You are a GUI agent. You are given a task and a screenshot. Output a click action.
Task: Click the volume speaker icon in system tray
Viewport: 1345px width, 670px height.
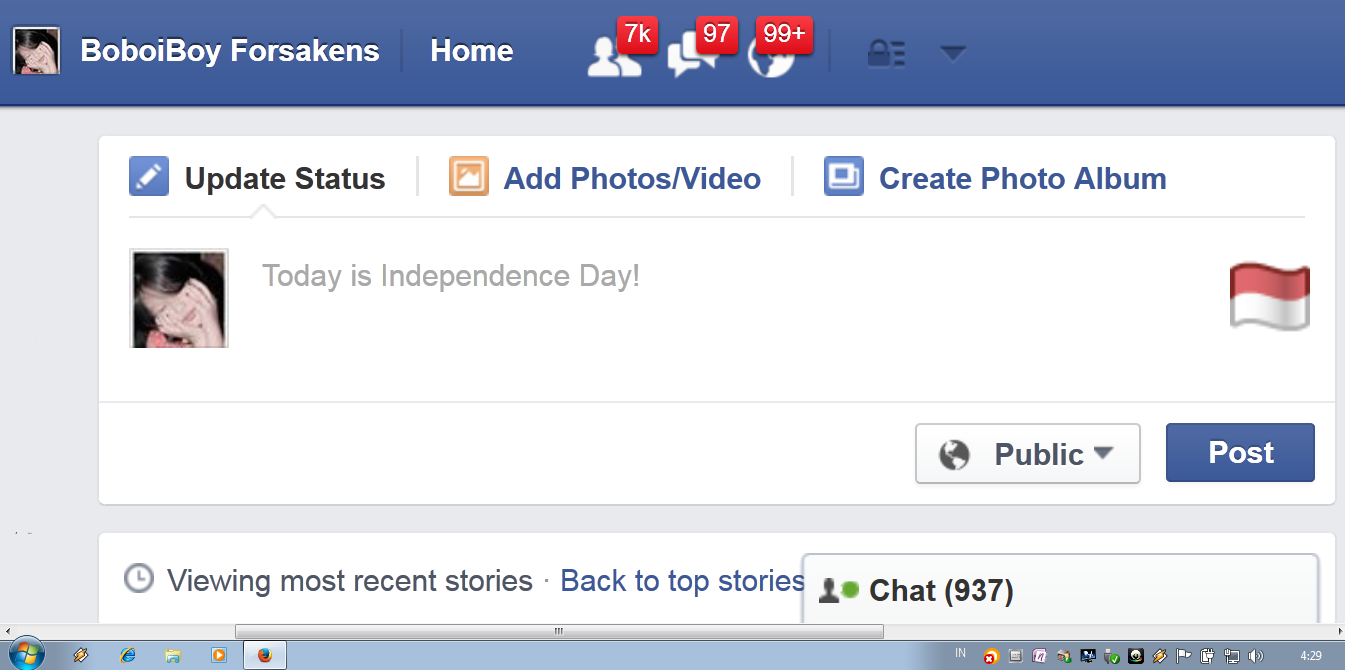[x=1256, y=656]
